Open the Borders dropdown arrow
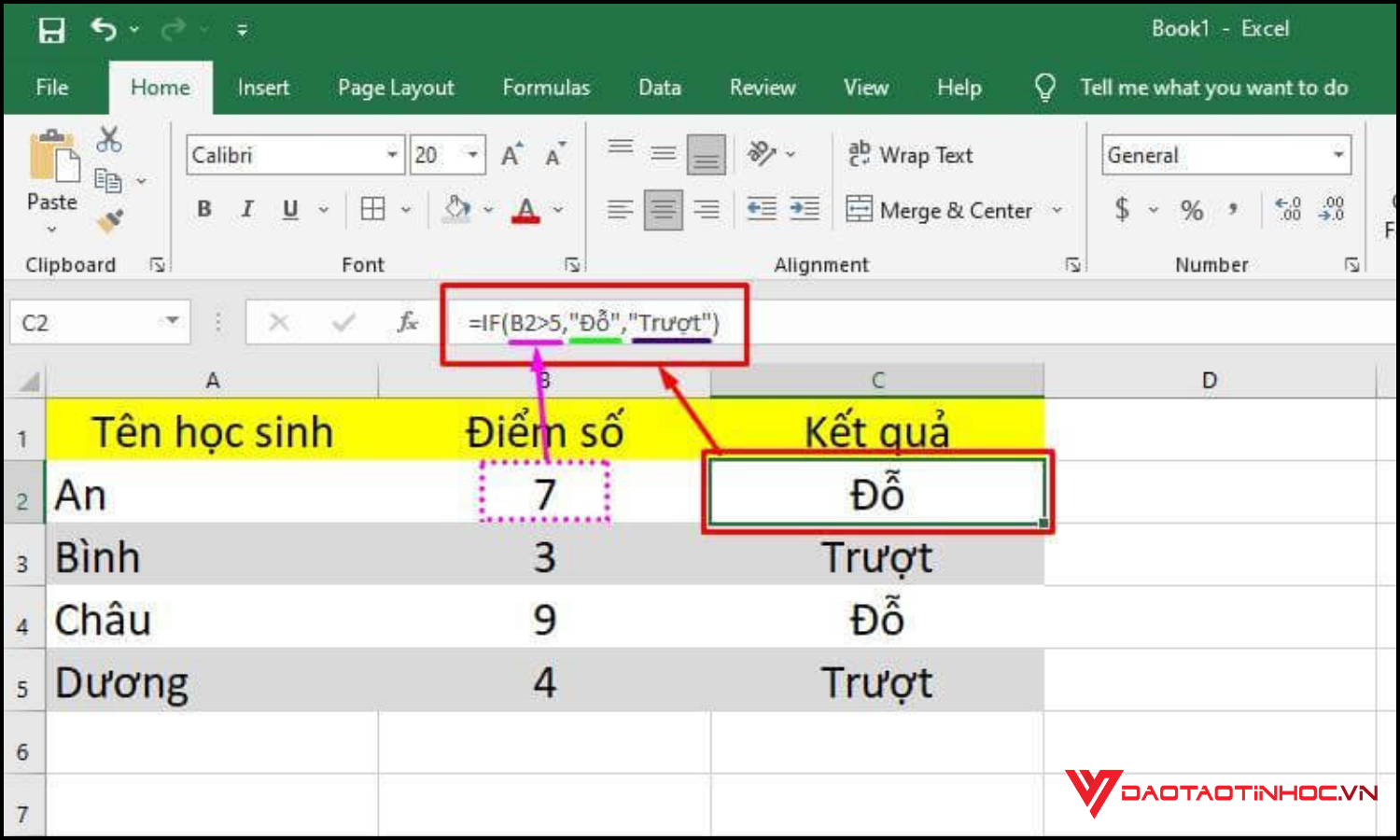 [405, 209]
